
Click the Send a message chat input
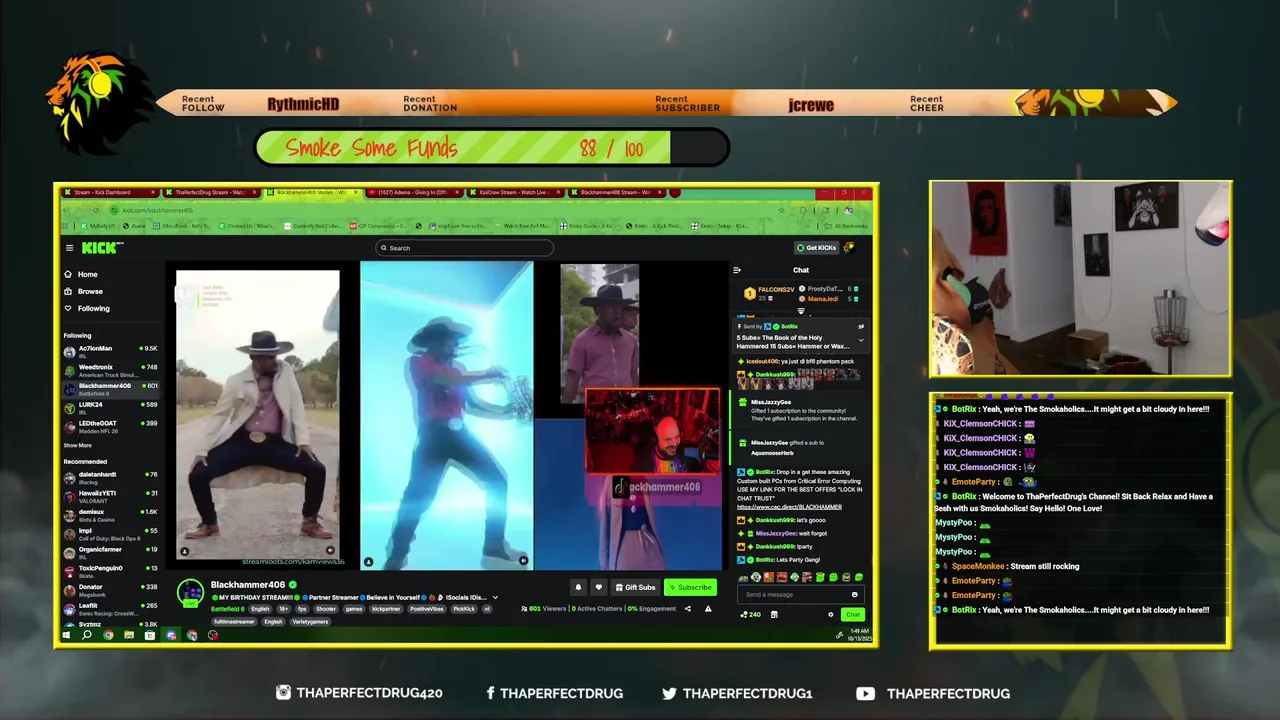802,594
